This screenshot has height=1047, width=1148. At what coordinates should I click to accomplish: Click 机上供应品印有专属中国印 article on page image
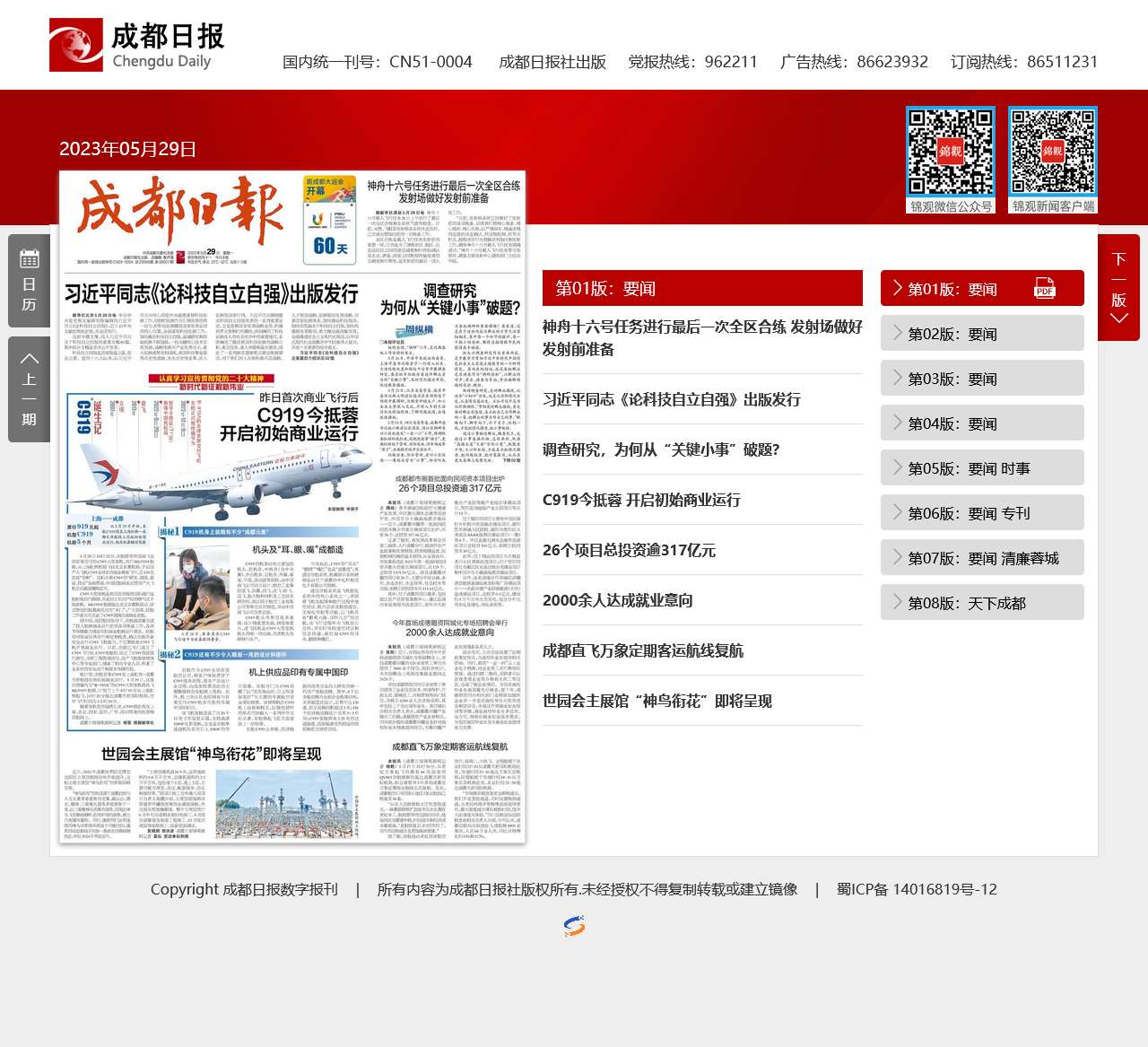point(299,671)
